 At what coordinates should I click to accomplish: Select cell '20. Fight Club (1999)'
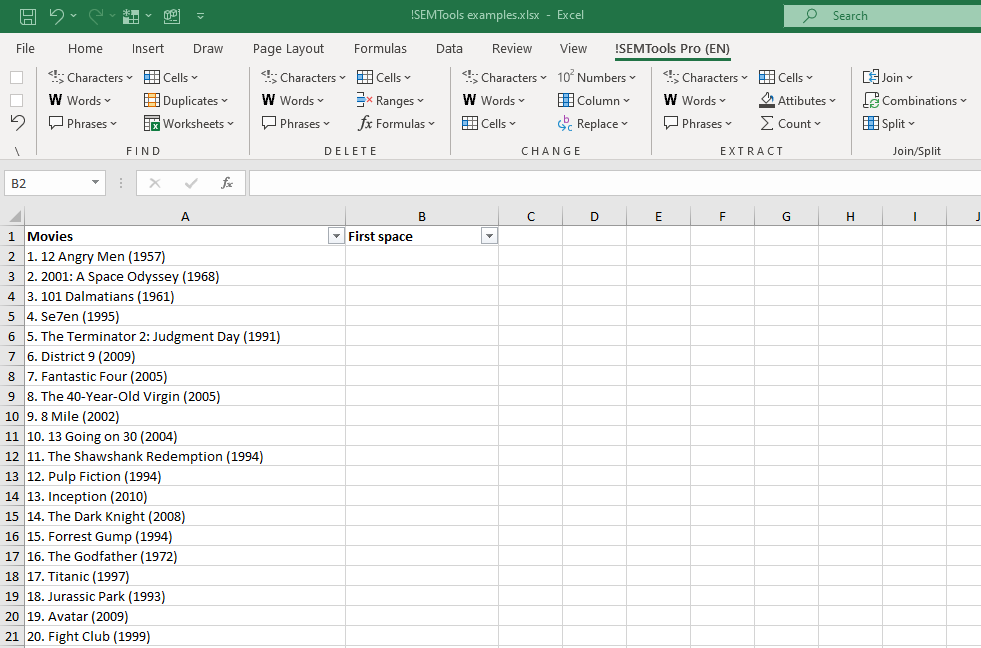pyautogui.click(x=185, y=637)
